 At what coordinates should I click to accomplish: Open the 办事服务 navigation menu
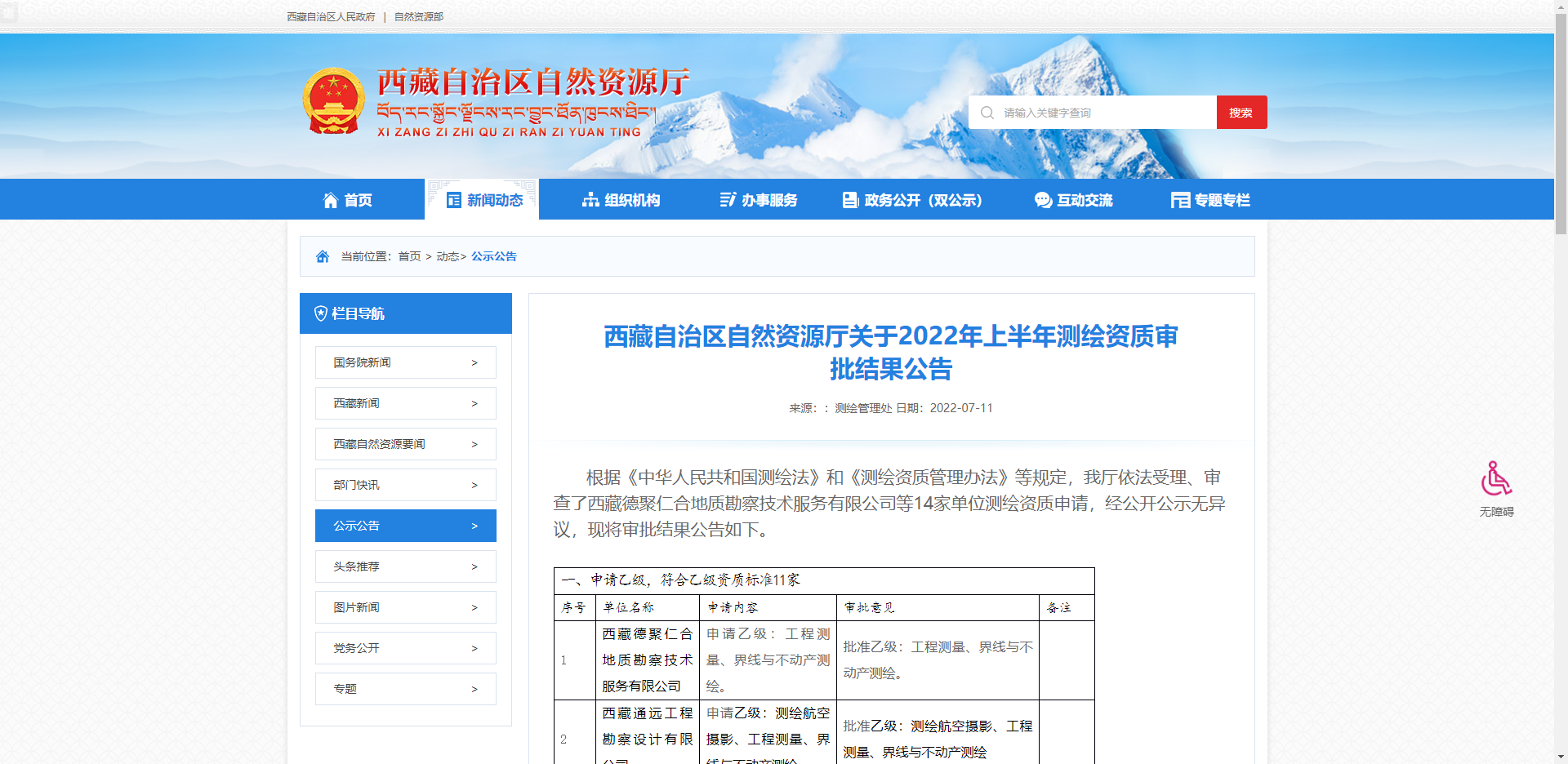pyautogui.click(x=758, y=200)
